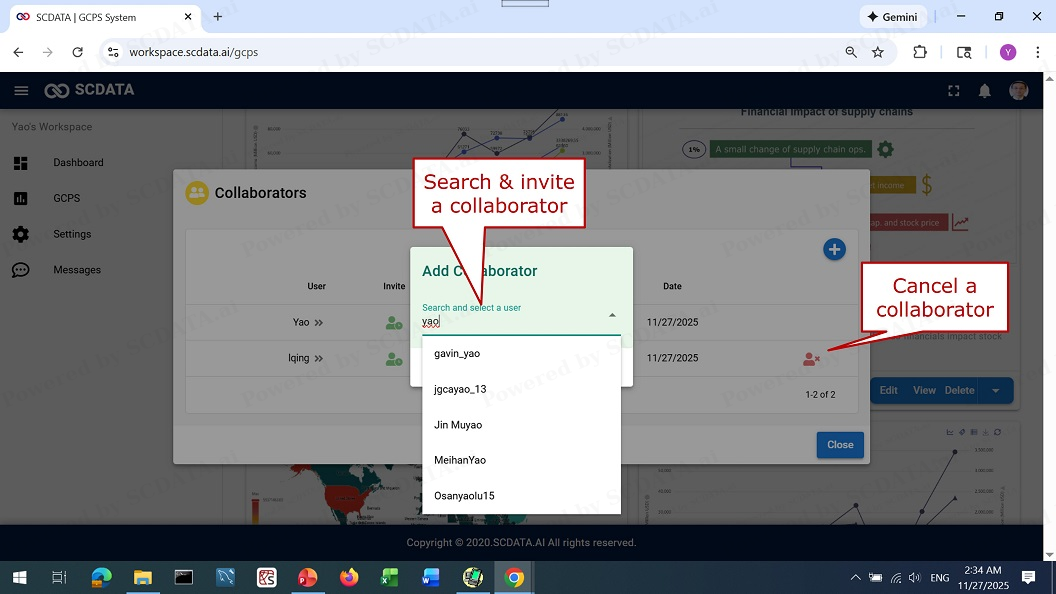Viewport: 1056px width, 594px height.
Task: Open the notifications bell
Action: click(984, 91)
